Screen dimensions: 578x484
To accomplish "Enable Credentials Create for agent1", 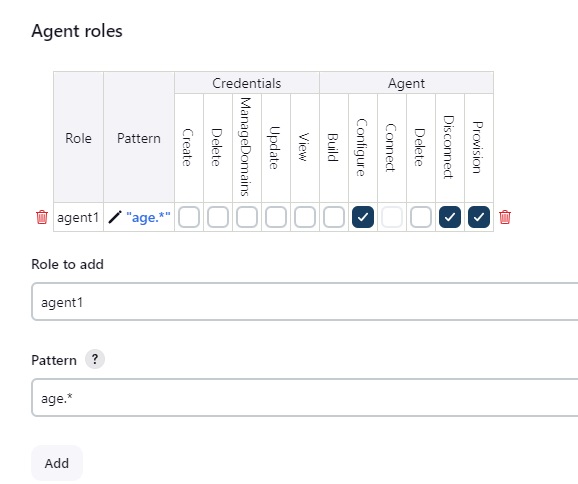I will click(x=189, y=217).
